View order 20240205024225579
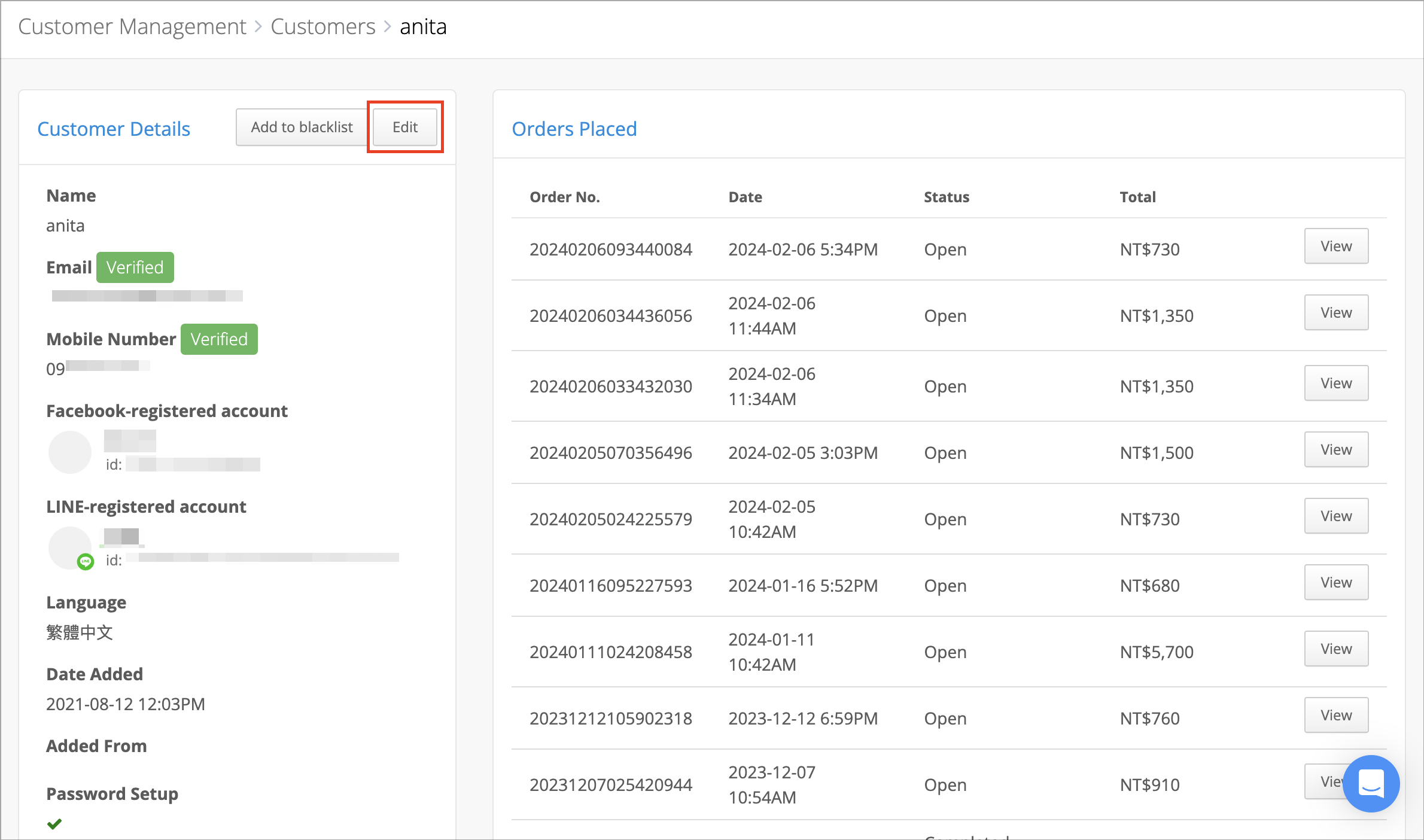Screen dimensions: 1424x840 [1335, 516]
